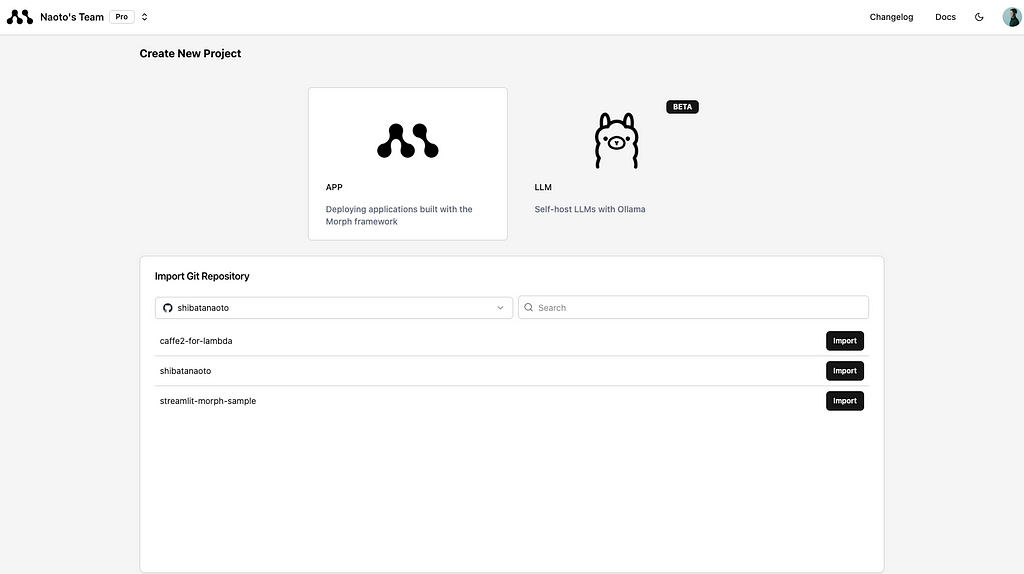The height and width of the screenshot is (574, 1024).
Task: Click the Import Git Repository heading
Action: [202, 276]
